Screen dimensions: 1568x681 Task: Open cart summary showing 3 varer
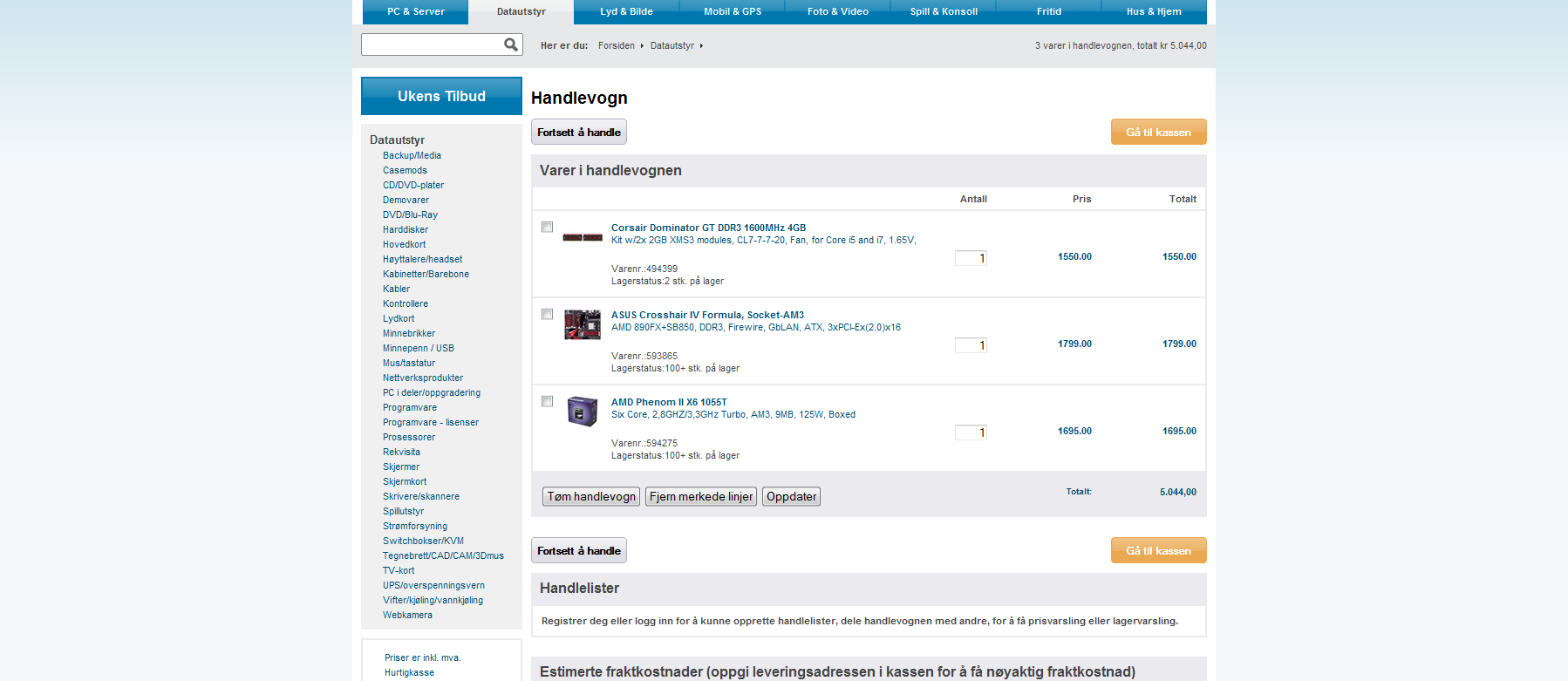(x=1121, y=45)
